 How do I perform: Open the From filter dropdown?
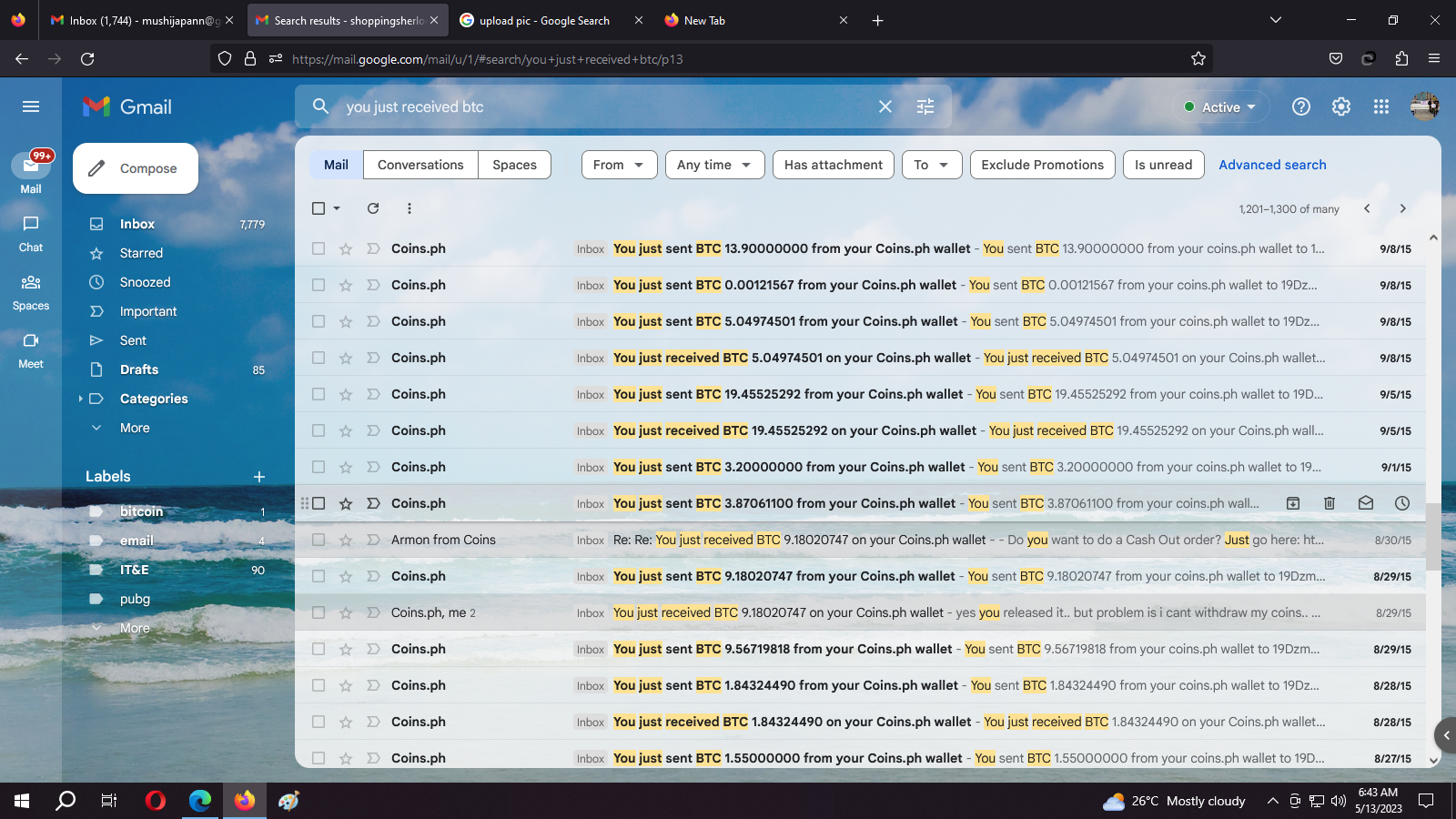pyautogui.click(x=619, y=165)
